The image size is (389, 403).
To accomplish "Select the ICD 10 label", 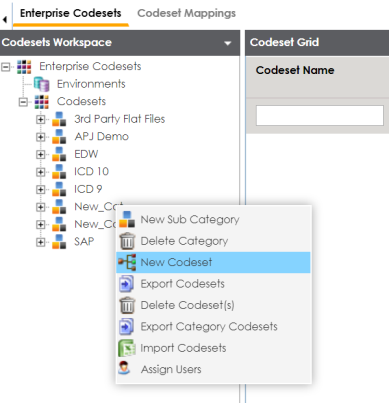I will click(x=92, y=172).
